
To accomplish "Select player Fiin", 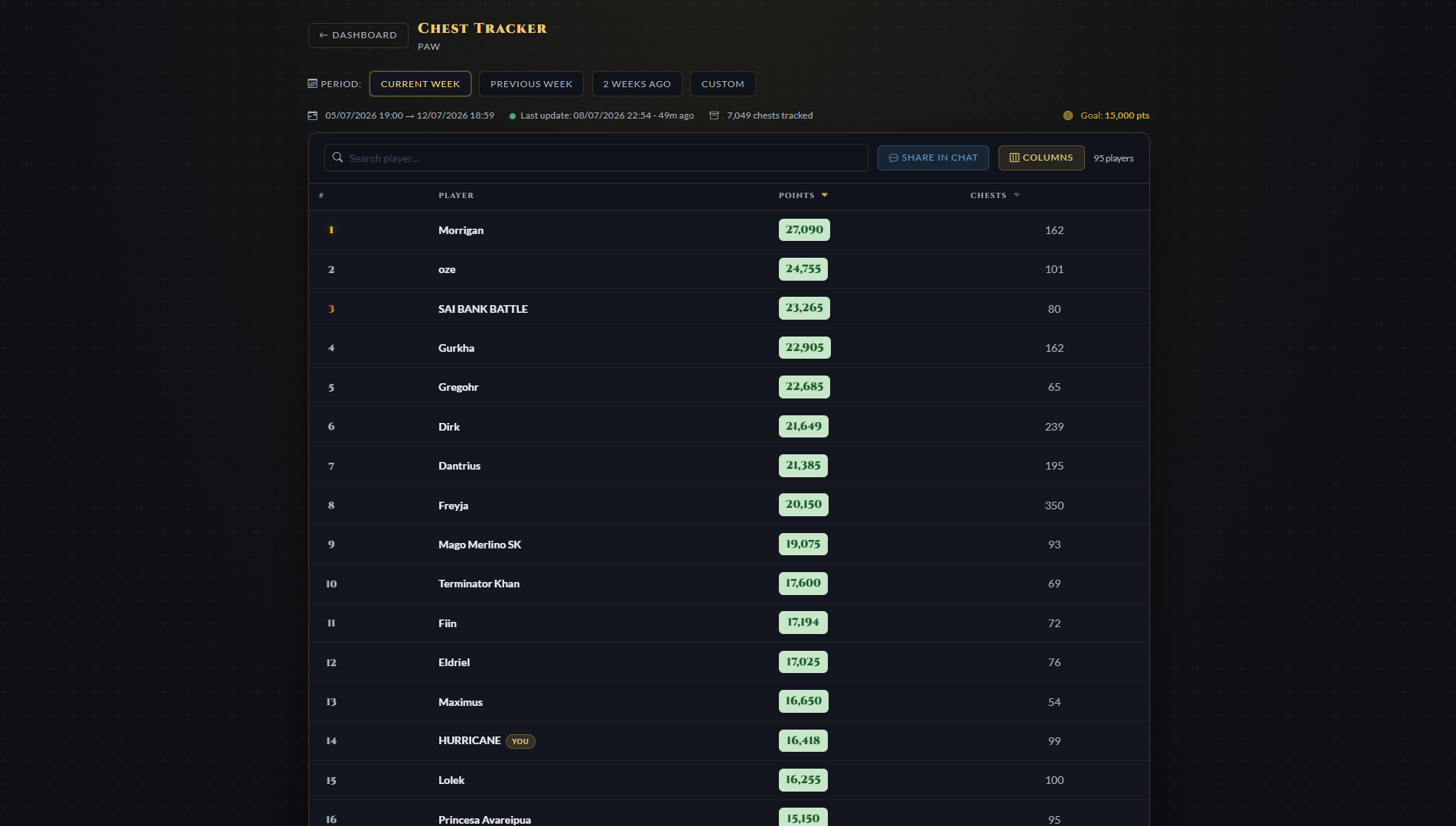I will click(448, 623).
